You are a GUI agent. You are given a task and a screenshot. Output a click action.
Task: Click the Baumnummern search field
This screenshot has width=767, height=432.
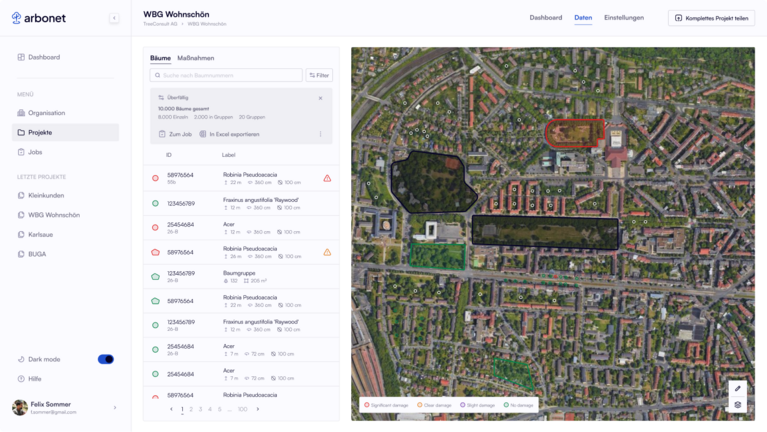point(226,75)
